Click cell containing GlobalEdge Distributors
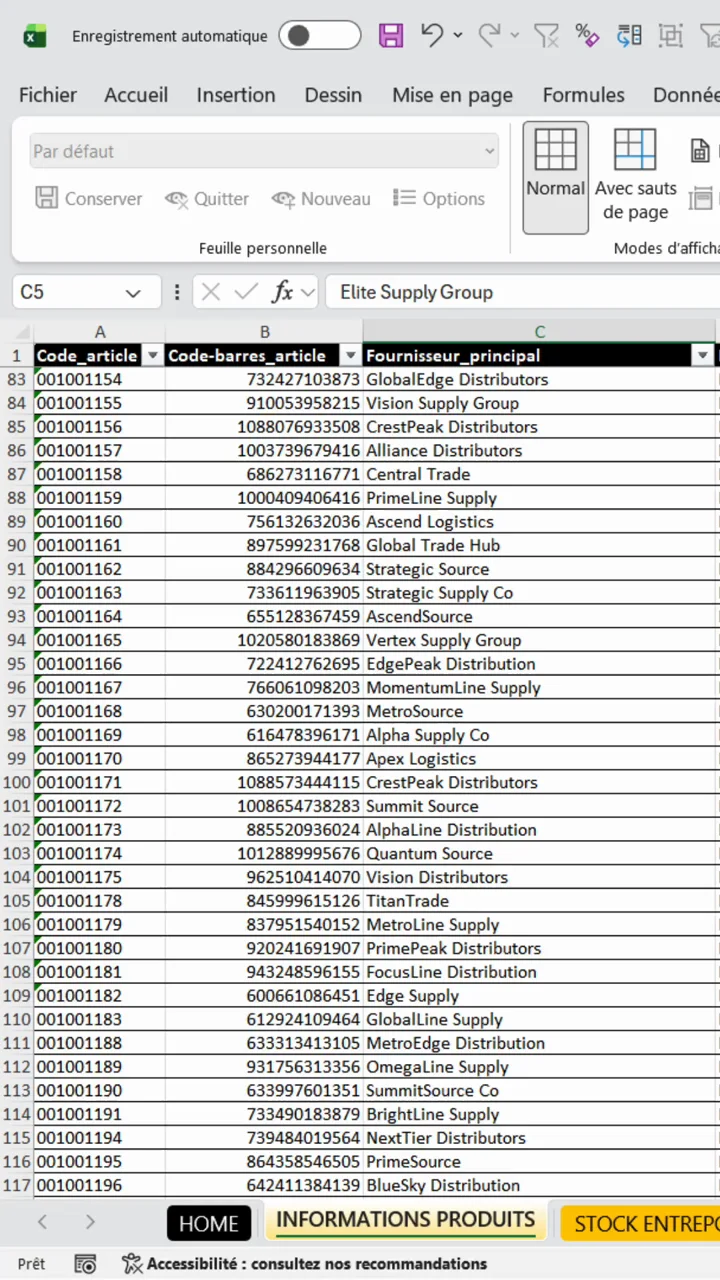Viewport: 720px width, 1280px height. click(540, 380)
